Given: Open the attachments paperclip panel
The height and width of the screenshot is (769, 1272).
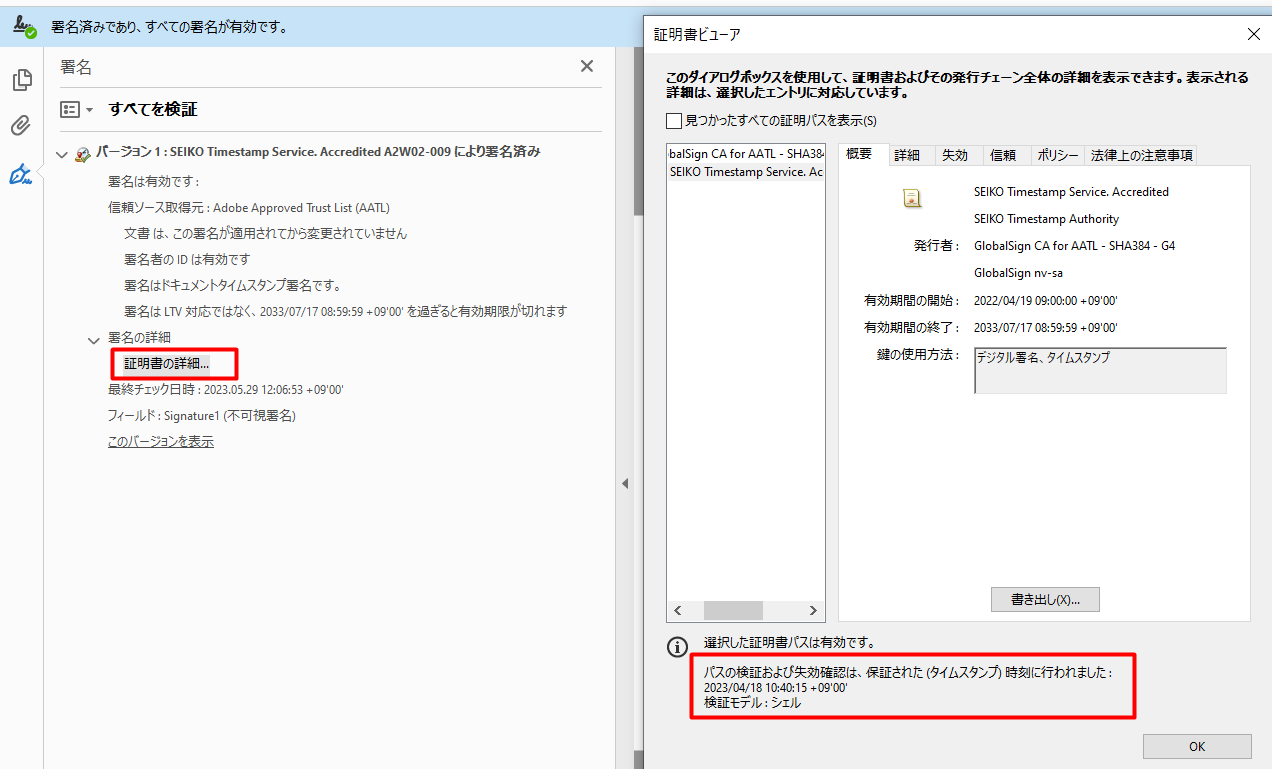Looking at the screenshot, I should pyautogui.click(x=21, y=127).
